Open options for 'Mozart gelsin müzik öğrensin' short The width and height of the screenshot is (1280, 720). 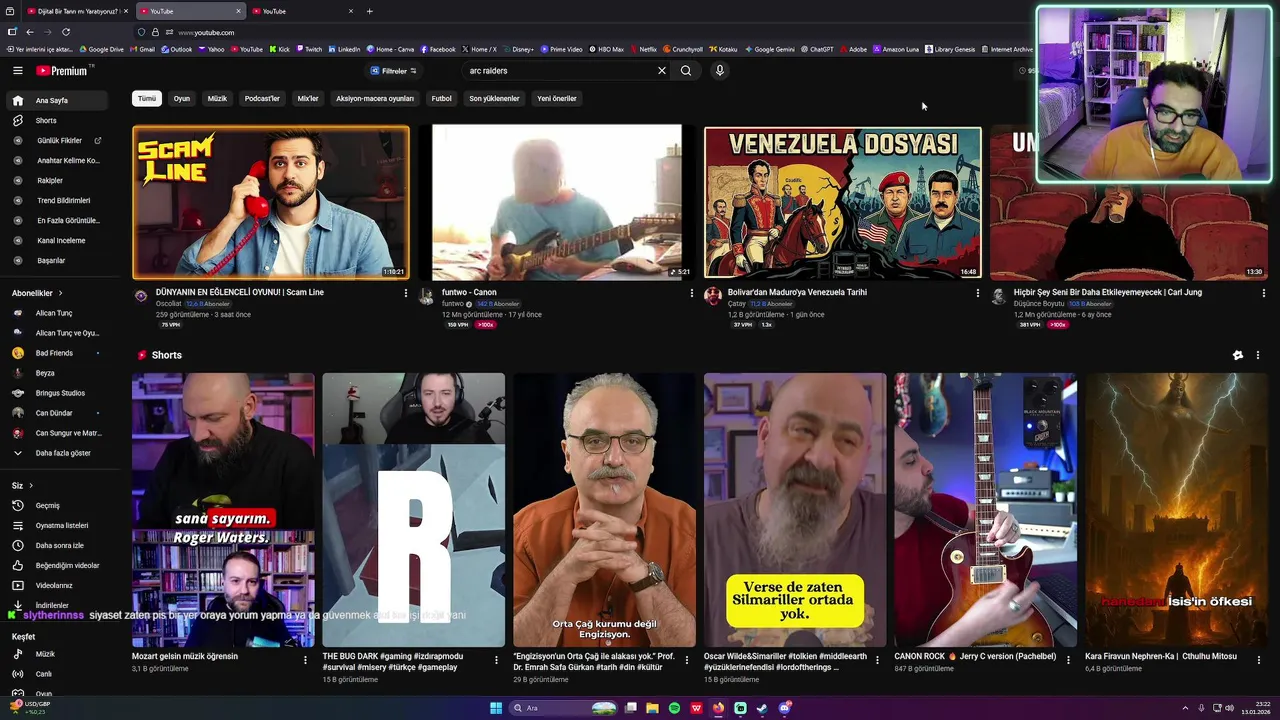click(305, 660)
